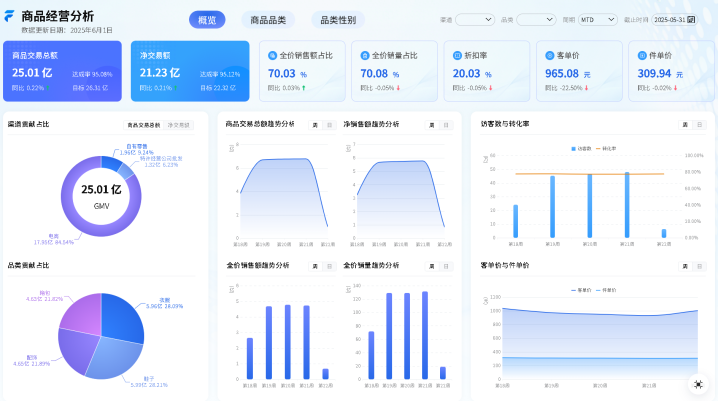Click the 25.01亿 GMV donut center
Image resolution: width=718 pixels, height=401 pixels.
point(101,195)
